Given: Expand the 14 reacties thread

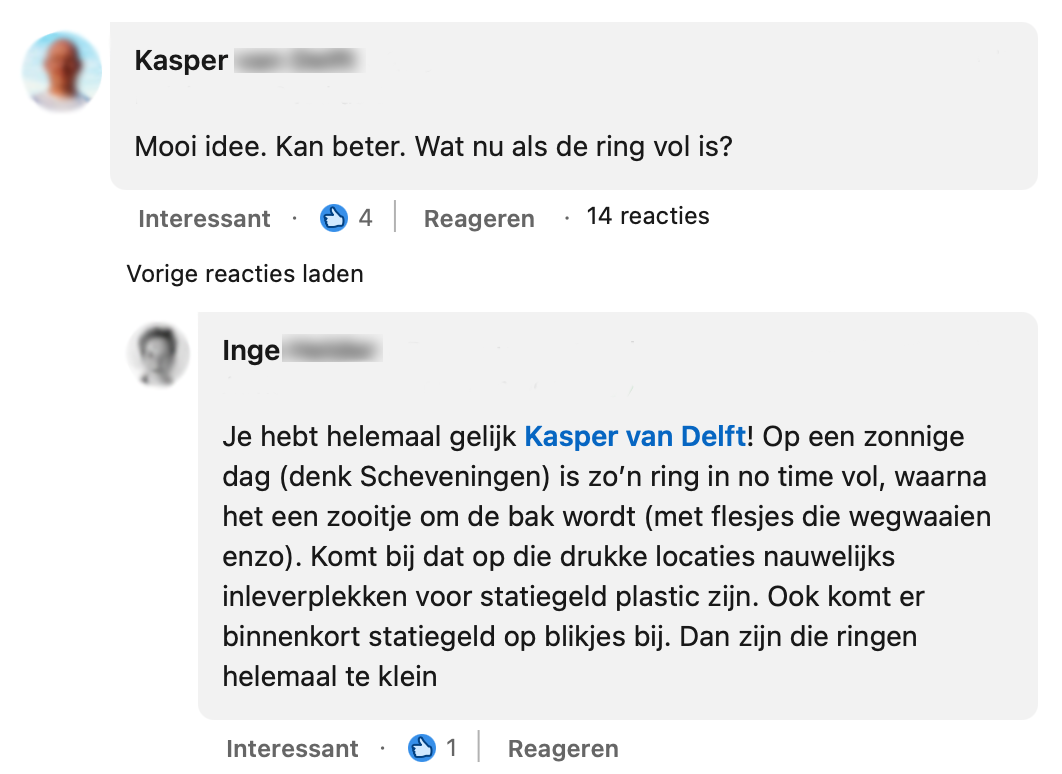Looking at the screenshot, I should [647, 216].
